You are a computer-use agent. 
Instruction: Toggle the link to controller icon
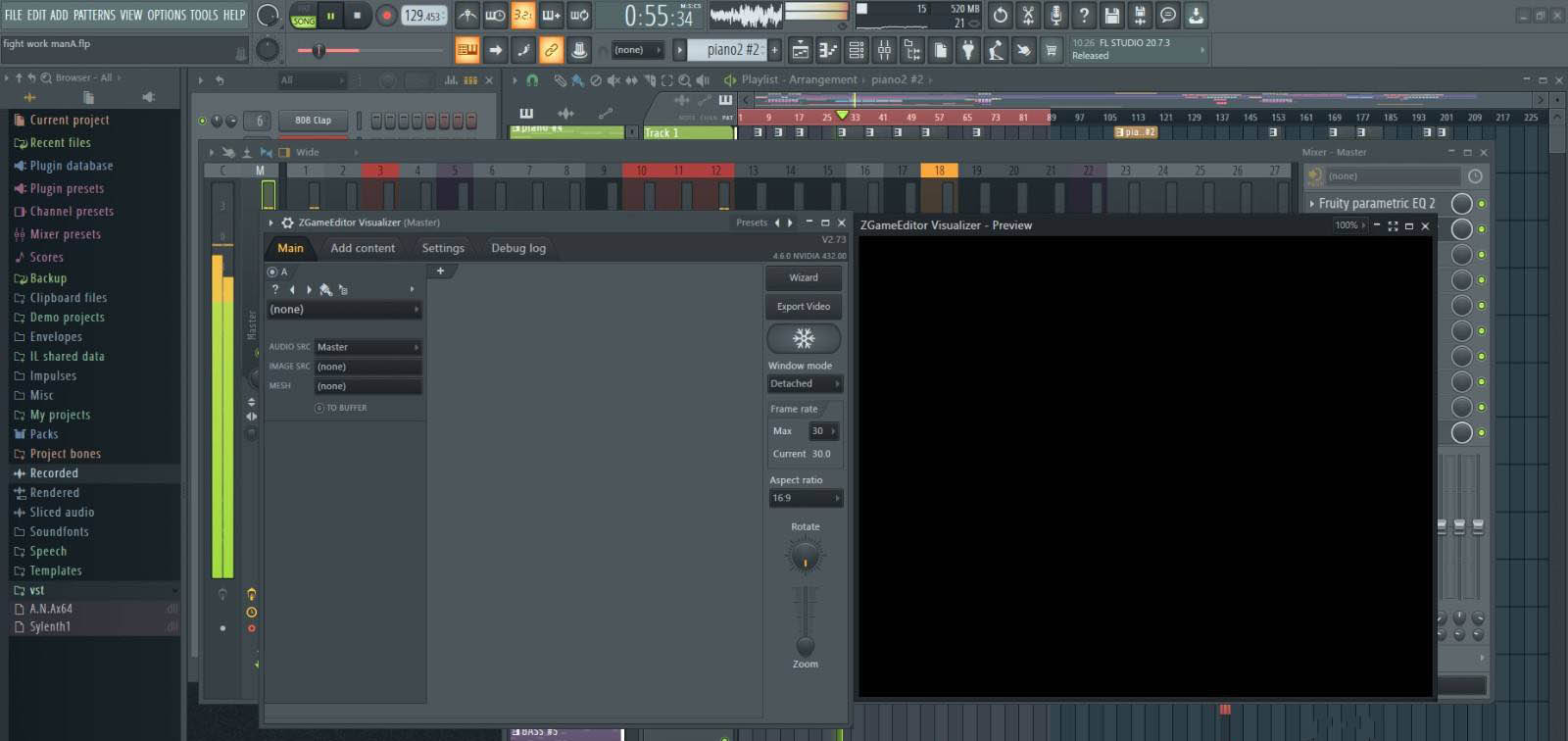coord(552,50)
